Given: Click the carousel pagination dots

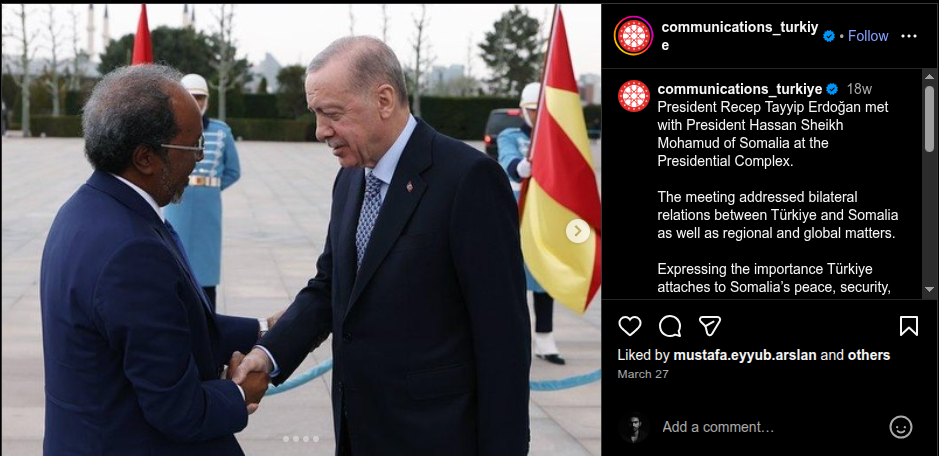Looking at the screenshot, I should (301, 439).
